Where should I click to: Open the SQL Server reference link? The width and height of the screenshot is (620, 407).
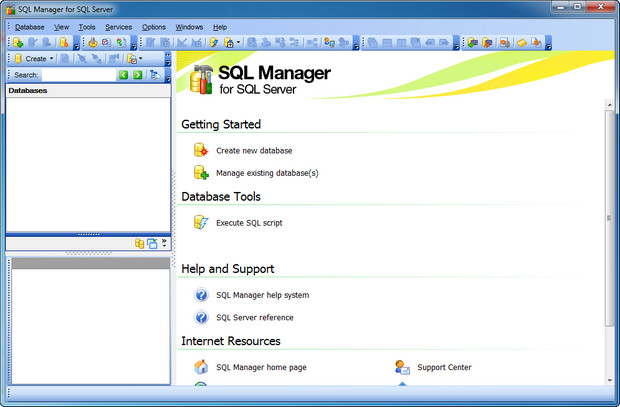coord(255,317)
